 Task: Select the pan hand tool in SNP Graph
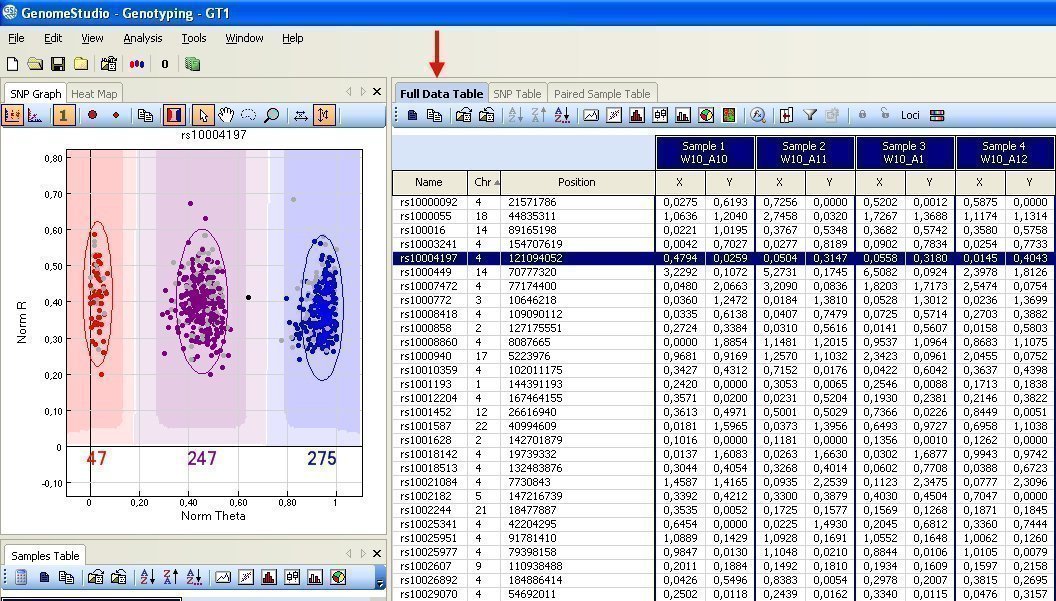click(227, 115)
